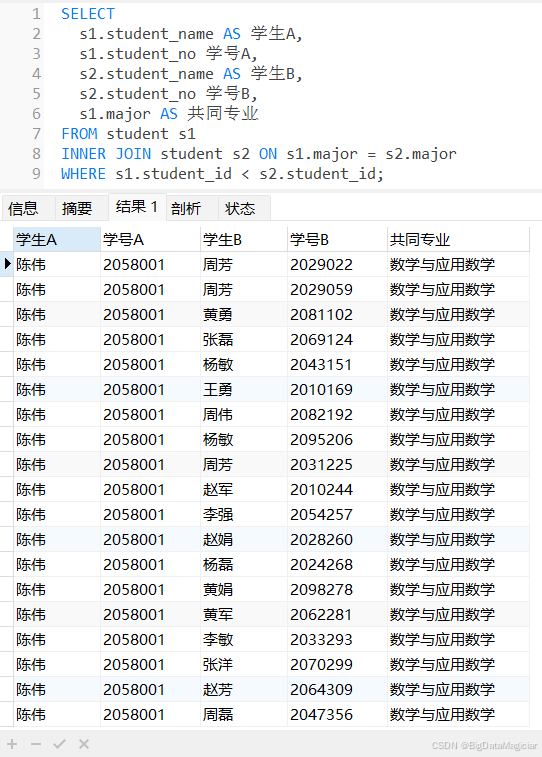The image size is (542, 757).
Task: Select cell 2047356
Action: [337, 715]
